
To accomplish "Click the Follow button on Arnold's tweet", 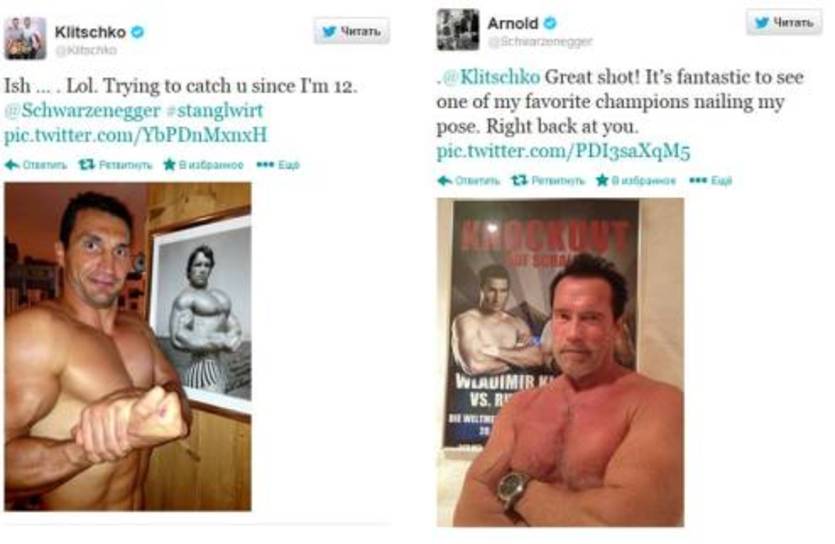I will point(784,22).
